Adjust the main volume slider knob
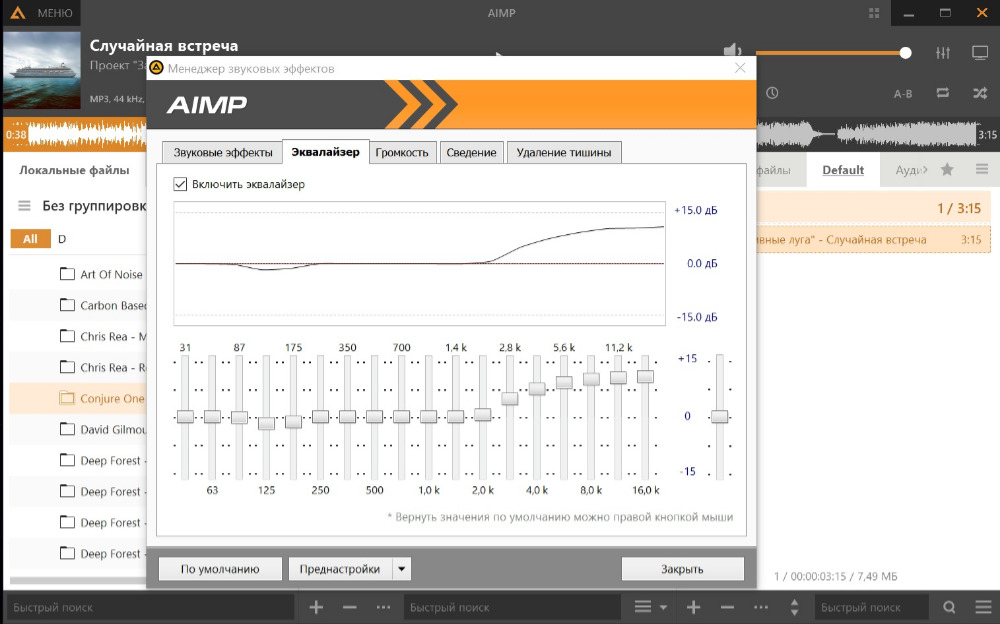This screenshot has height=624, width=1000. (x=905, y=53)
